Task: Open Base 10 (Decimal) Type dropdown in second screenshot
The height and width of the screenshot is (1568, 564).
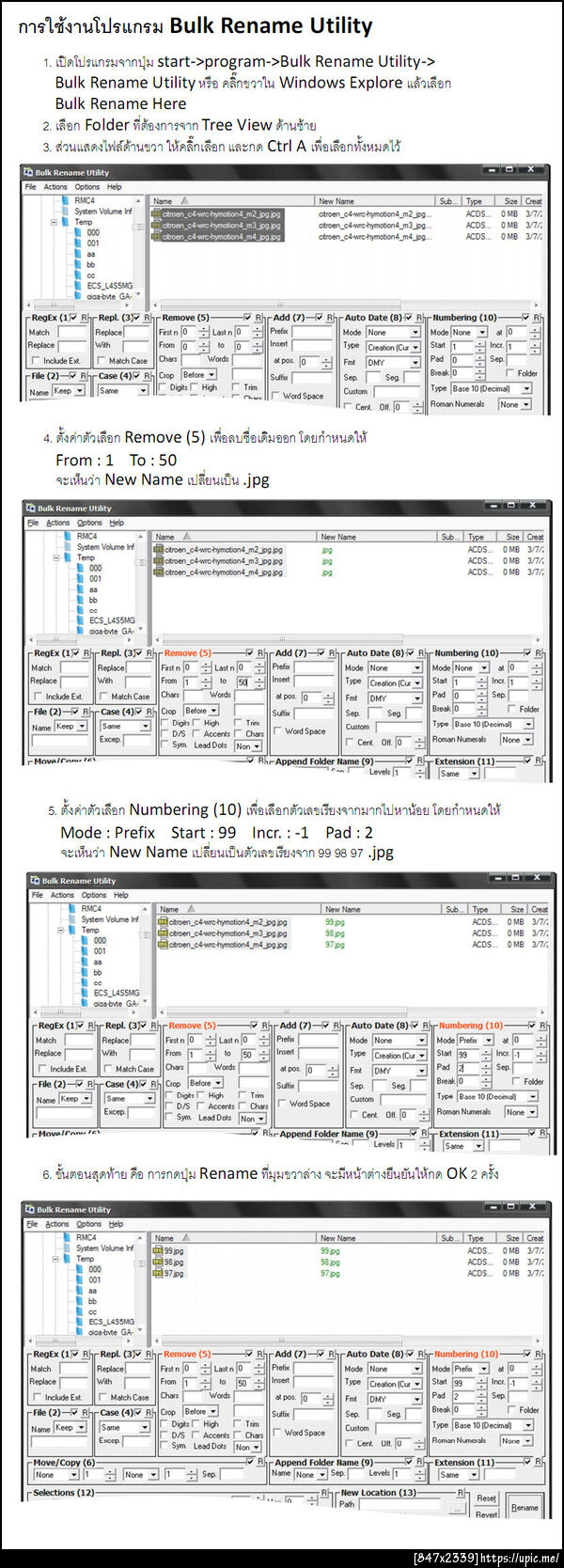Action: pyautogui.click(x=493, y=725)
